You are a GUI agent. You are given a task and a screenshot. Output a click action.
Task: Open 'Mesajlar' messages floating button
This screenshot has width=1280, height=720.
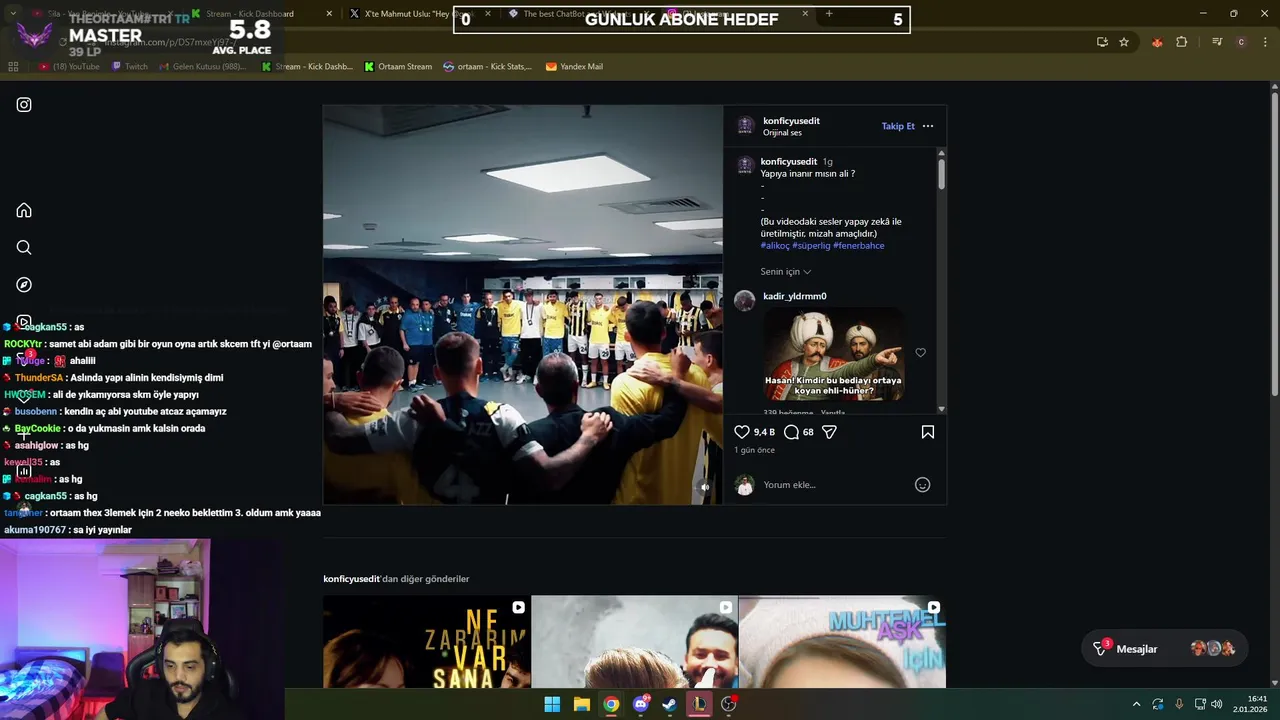click(1165, 649)
